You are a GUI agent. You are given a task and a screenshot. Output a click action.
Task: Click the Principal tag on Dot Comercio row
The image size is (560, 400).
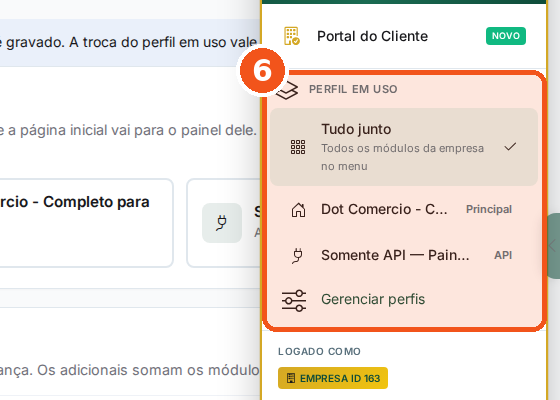click(489, 209)
